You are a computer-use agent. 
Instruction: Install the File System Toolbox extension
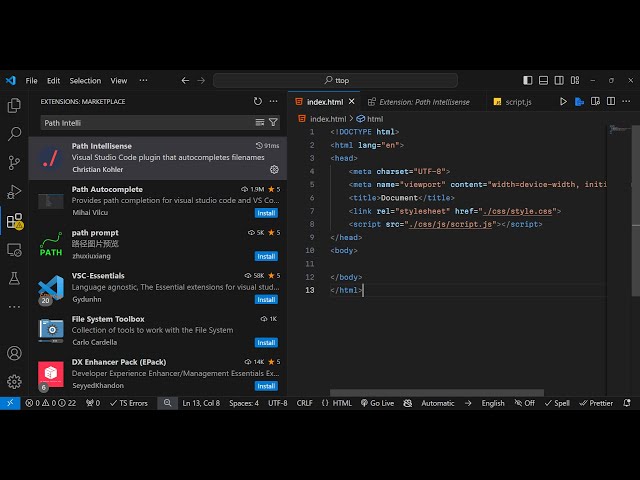click(x=266, y=342)
